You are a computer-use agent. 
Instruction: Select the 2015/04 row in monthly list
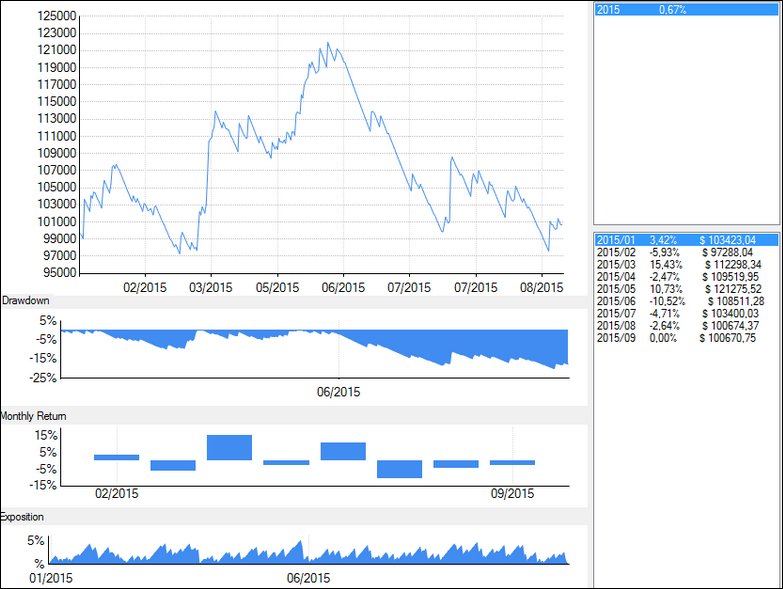685,278
